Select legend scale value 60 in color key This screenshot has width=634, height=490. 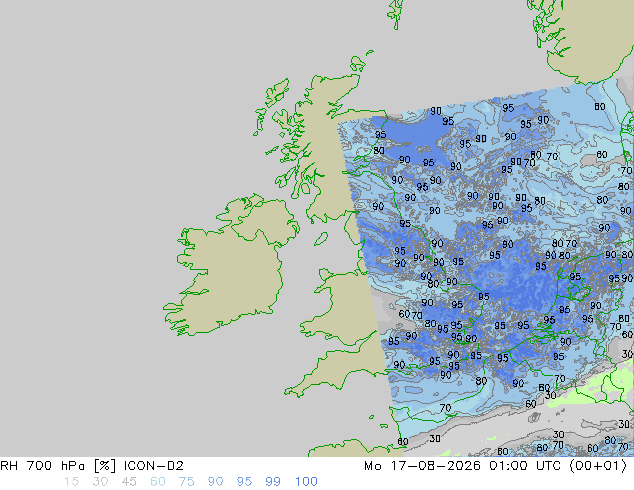pos(158,482)
